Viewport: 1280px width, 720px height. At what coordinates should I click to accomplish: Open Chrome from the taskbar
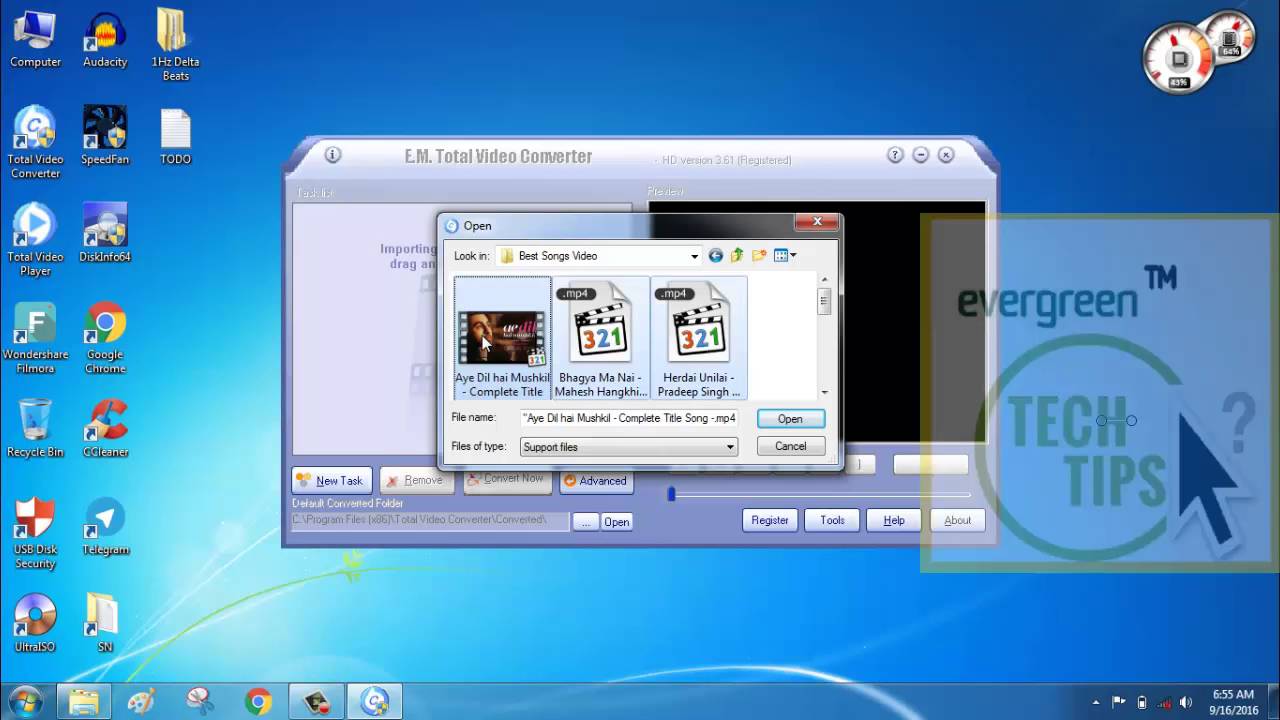258,701
